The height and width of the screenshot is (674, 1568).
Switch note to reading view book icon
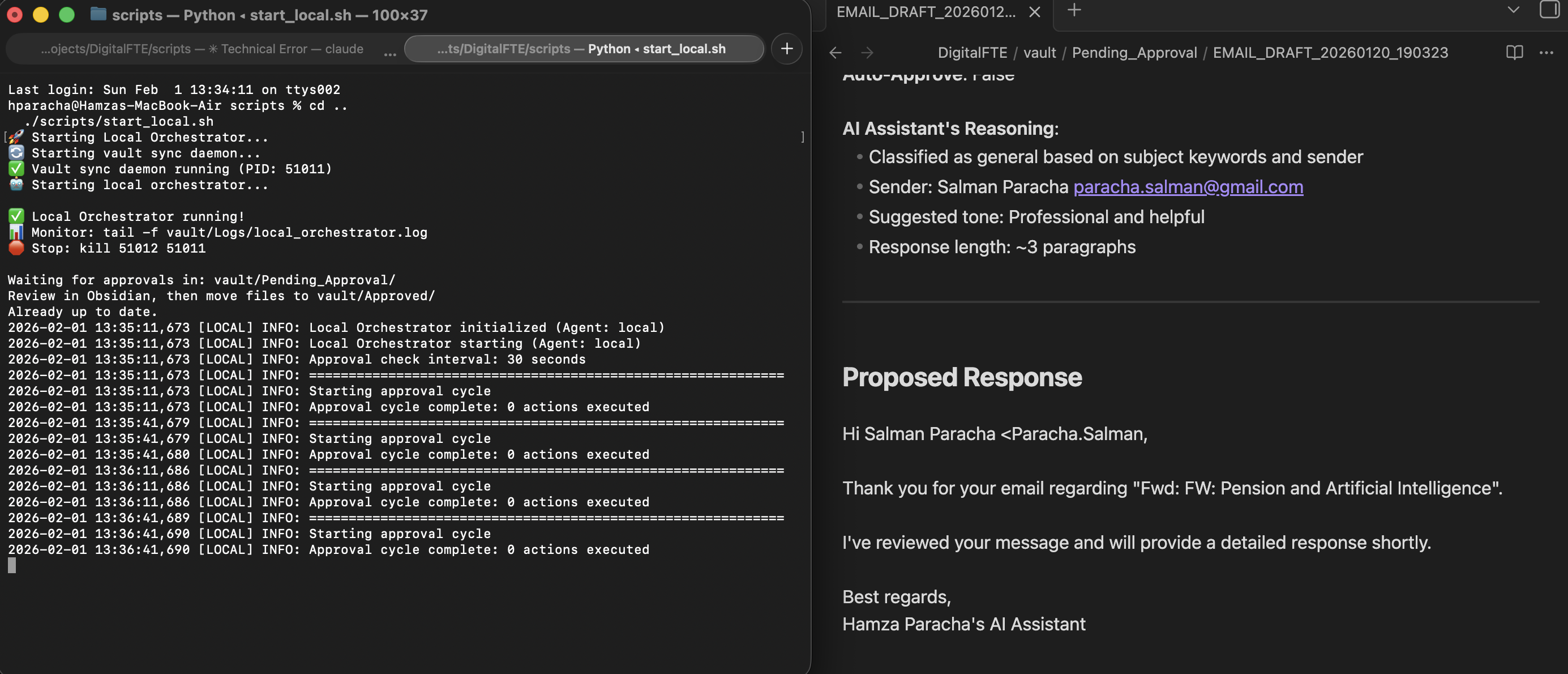(x=1514, y=53)
